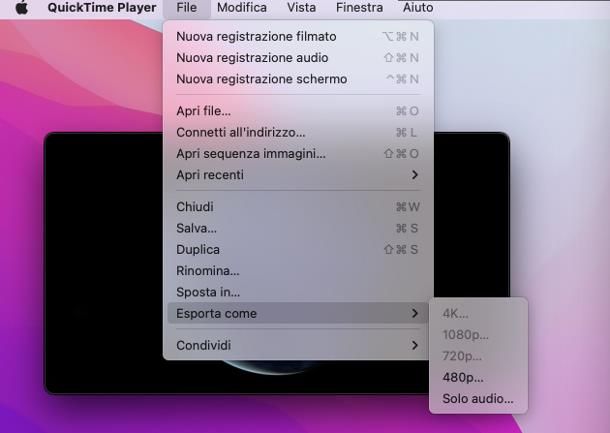
Task: Open the Vista menu
Action: (x=301, y=7)
